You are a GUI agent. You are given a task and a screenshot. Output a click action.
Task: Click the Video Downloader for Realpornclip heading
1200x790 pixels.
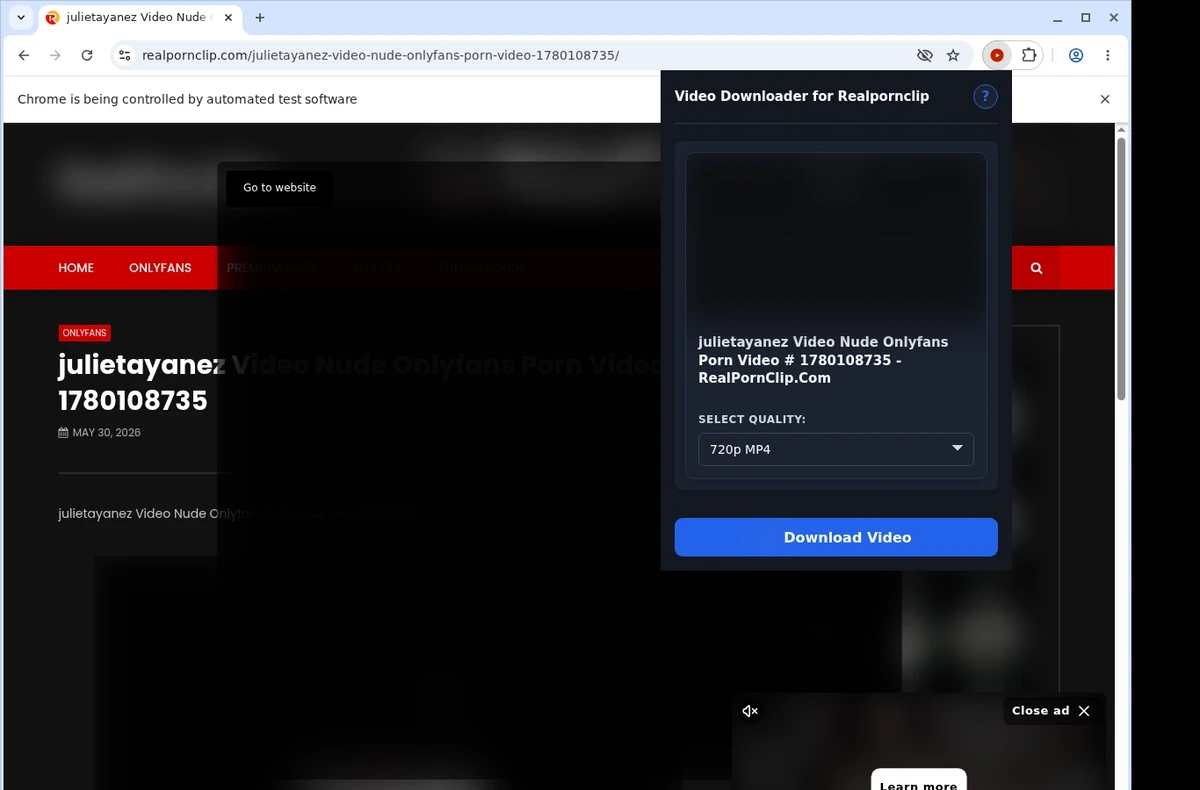(802, 96)
